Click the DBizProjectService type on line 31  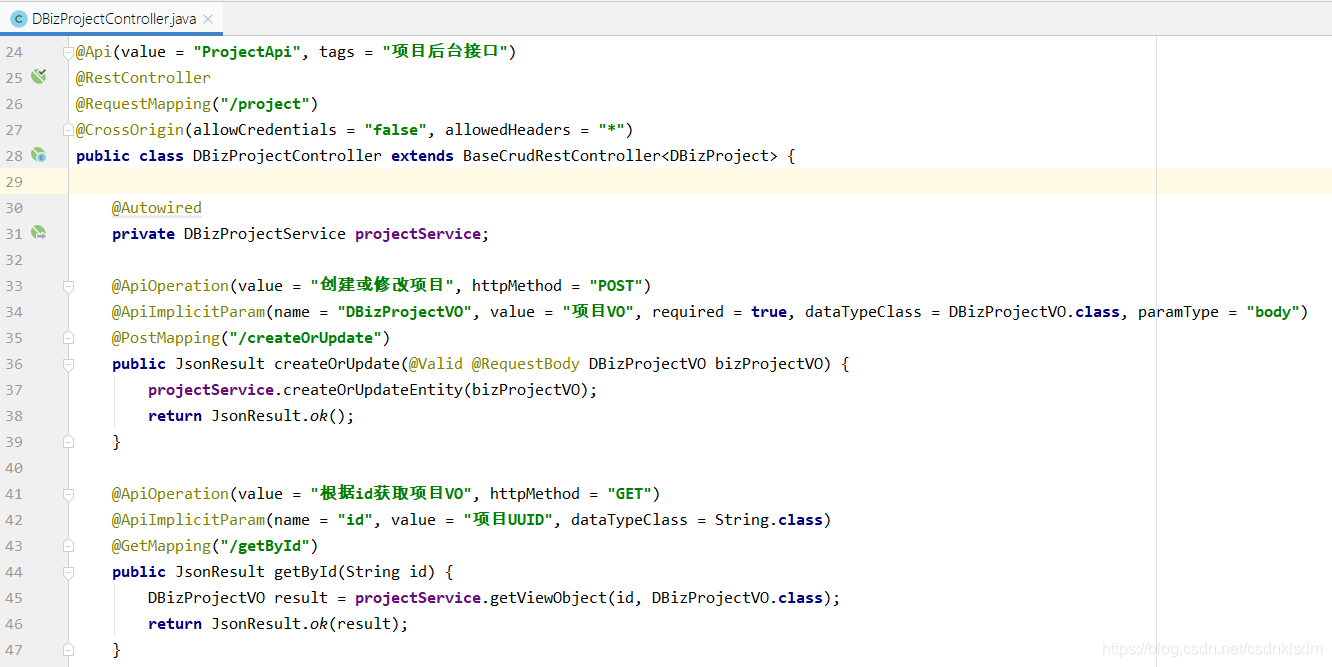click(265, 233)
